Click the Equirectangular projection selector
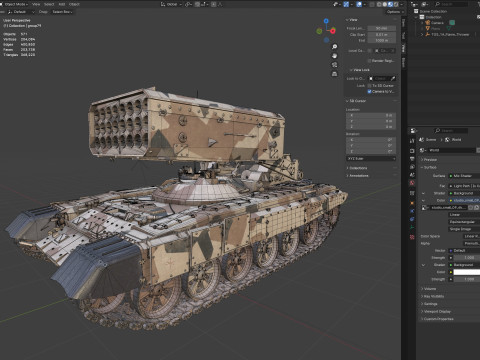This screenshot has width=480, height=360. pyautogui.click(x=464, y=222)
